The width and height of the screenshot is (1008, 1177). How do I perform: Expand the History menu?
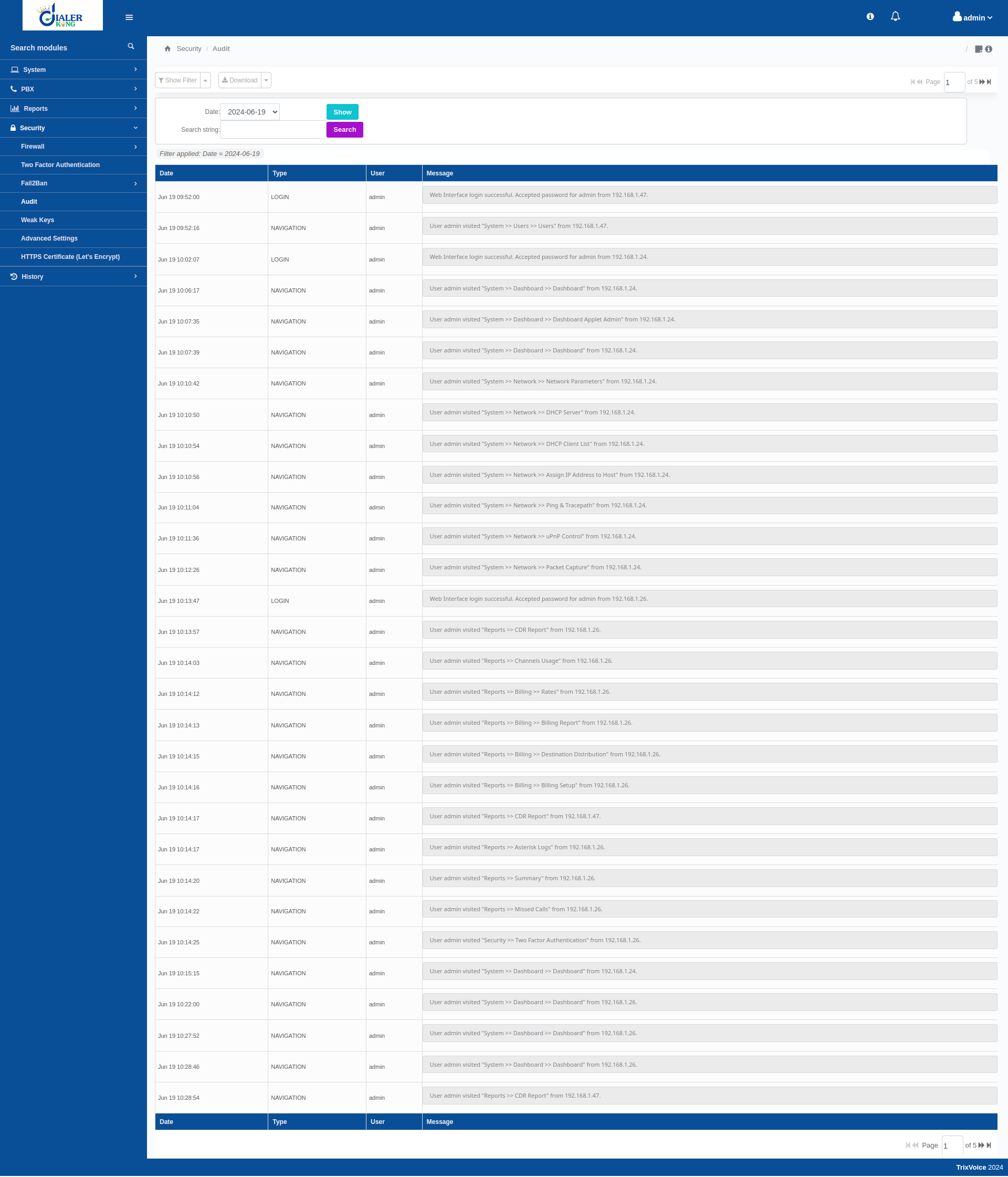(x=73, y=277)
